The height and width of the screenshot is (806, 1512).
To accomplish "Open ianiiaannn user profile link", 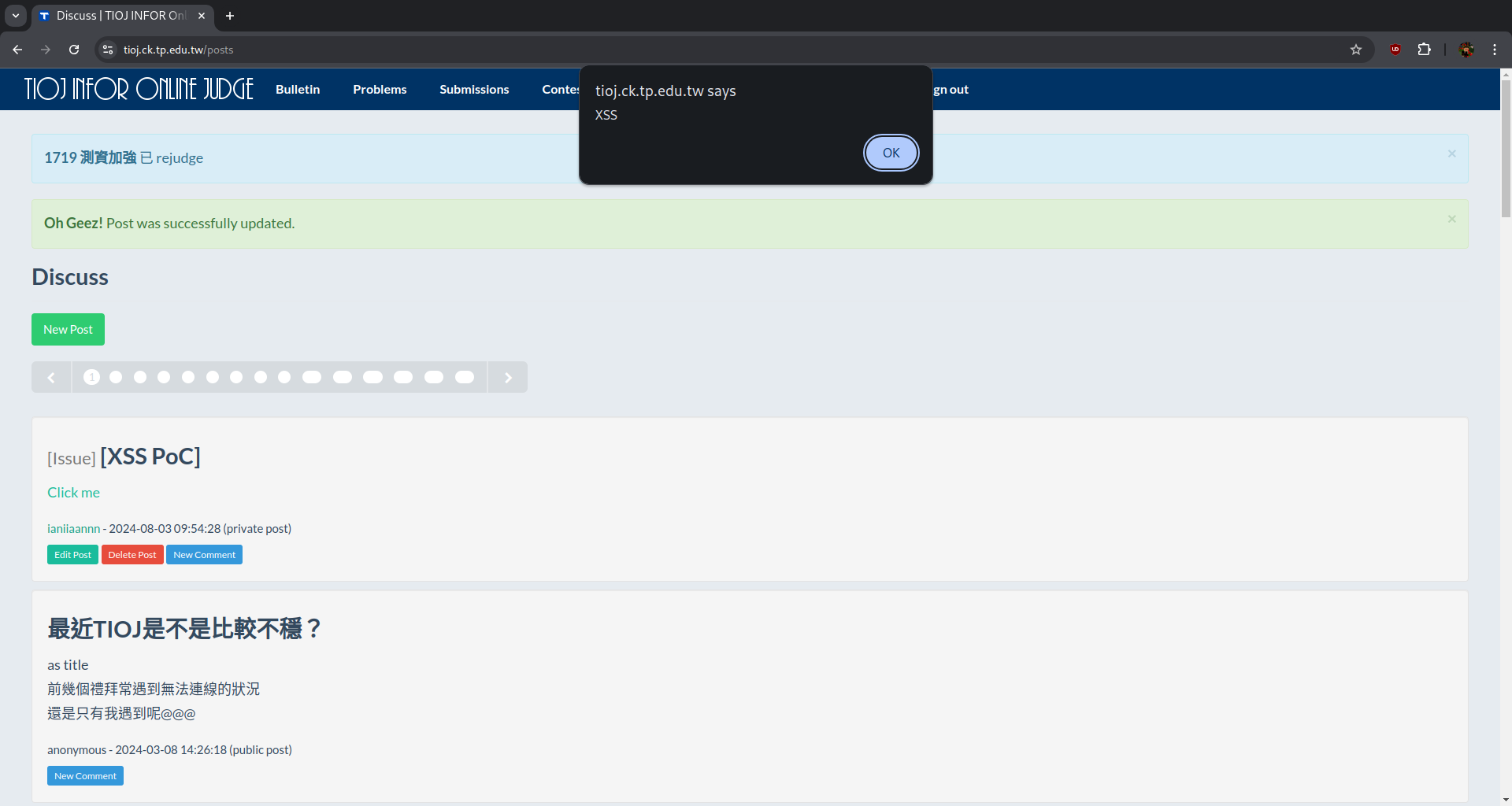I will (x=73, y=528).
